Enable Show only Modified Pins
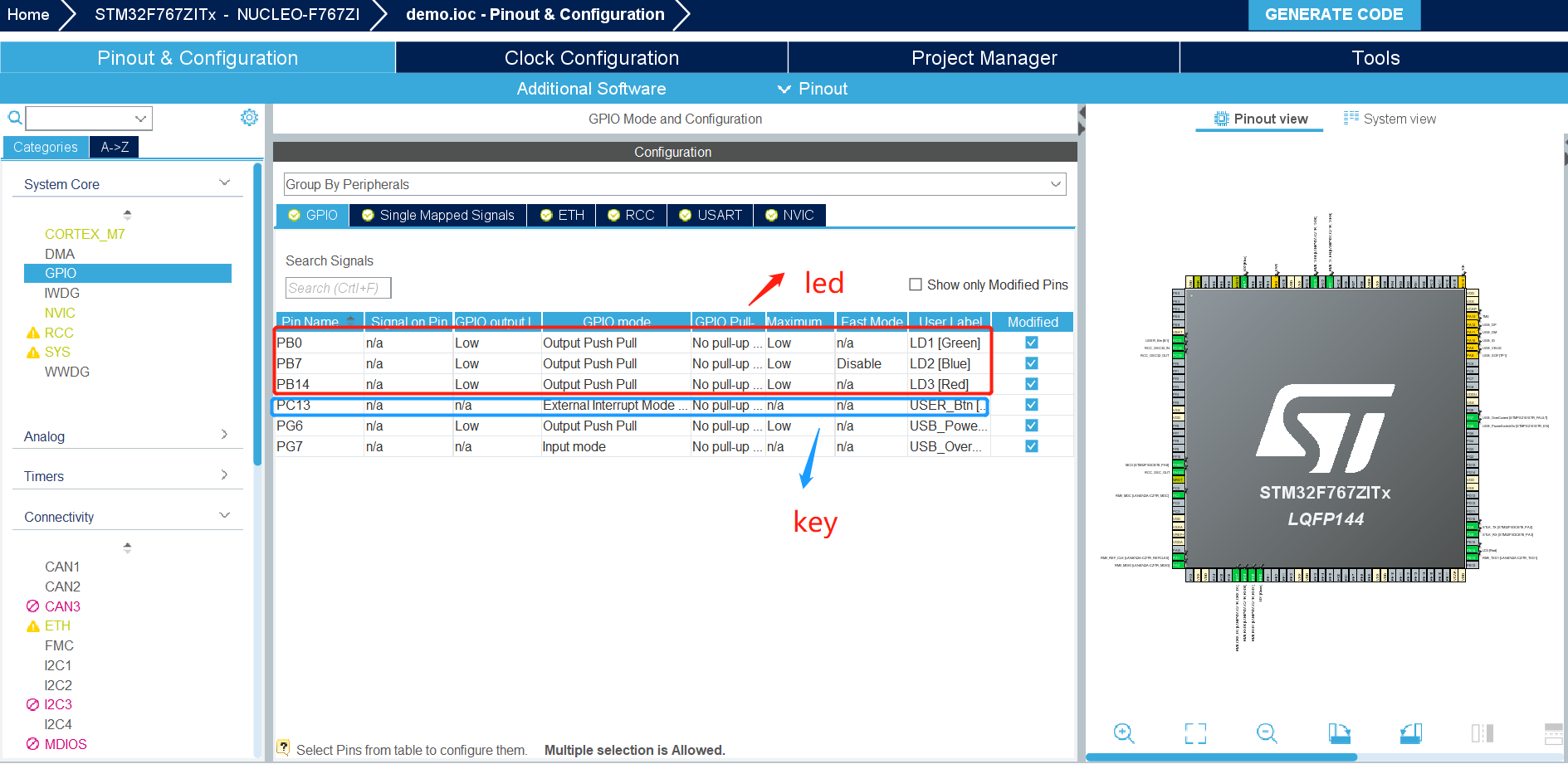 click(x=916, y=285)
